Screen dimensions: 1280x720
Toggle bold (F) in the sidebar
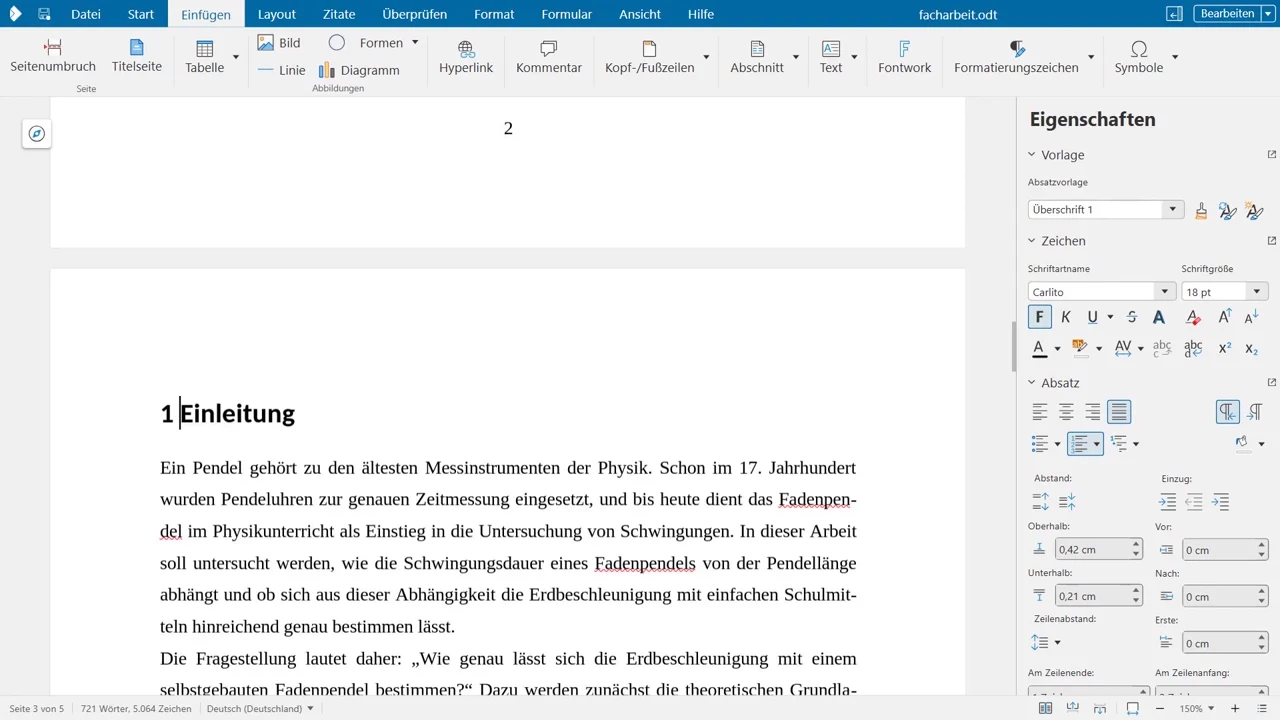(1039, 317)
